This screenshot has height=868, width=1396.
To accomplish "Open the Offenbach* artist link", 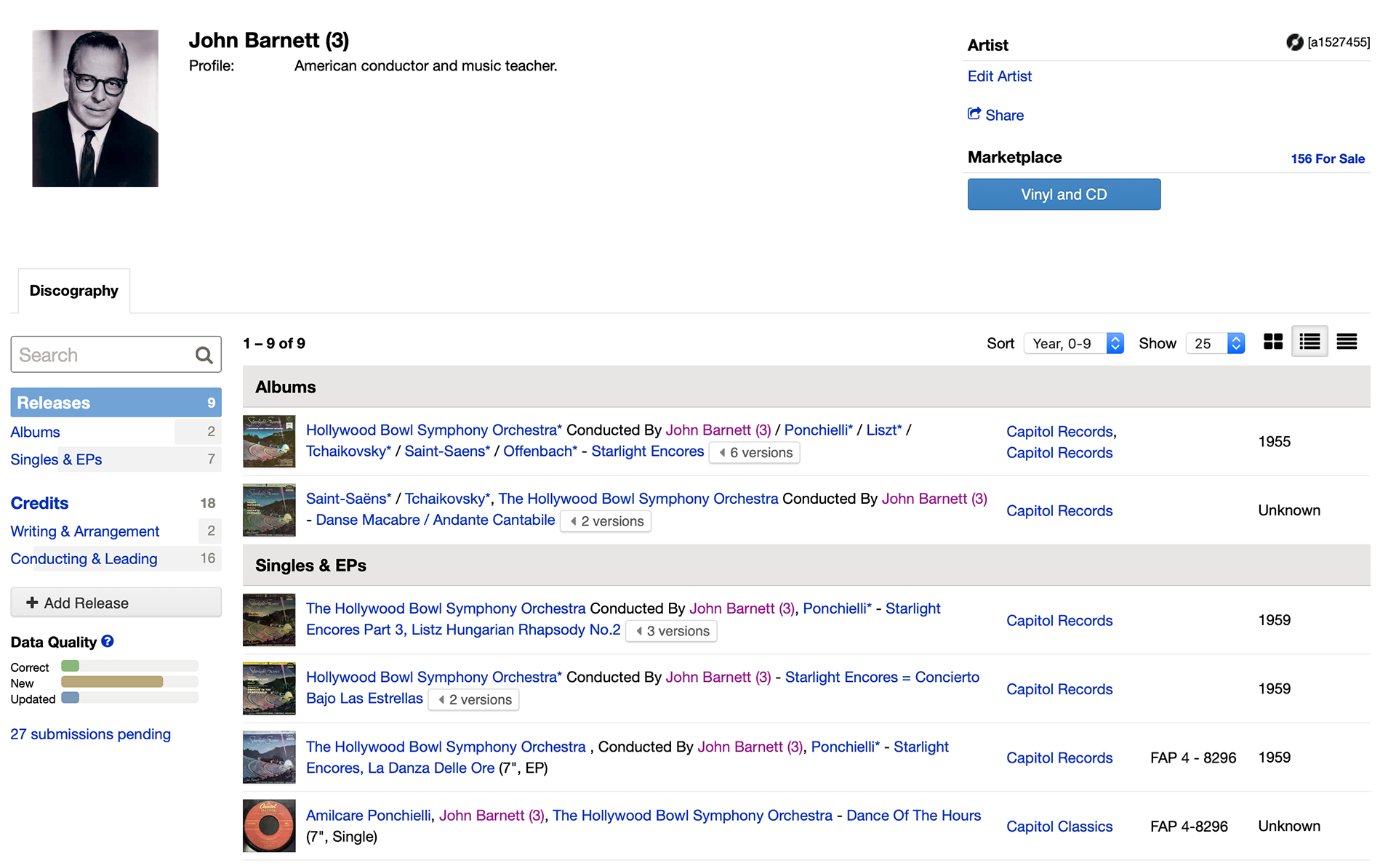I will pyautogui.click(x=540, y=451).
